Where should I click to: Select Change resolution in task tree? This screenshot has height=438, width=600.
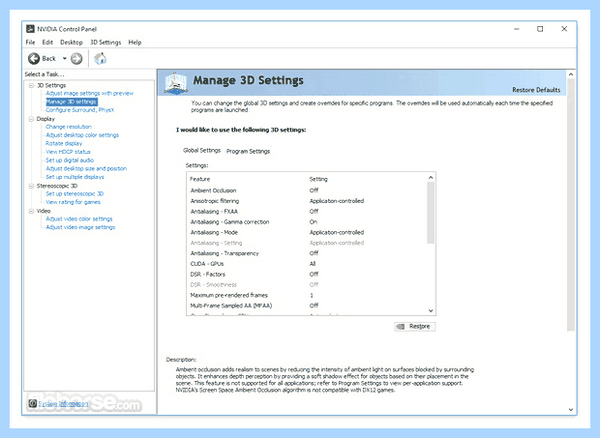coord(68,127)
